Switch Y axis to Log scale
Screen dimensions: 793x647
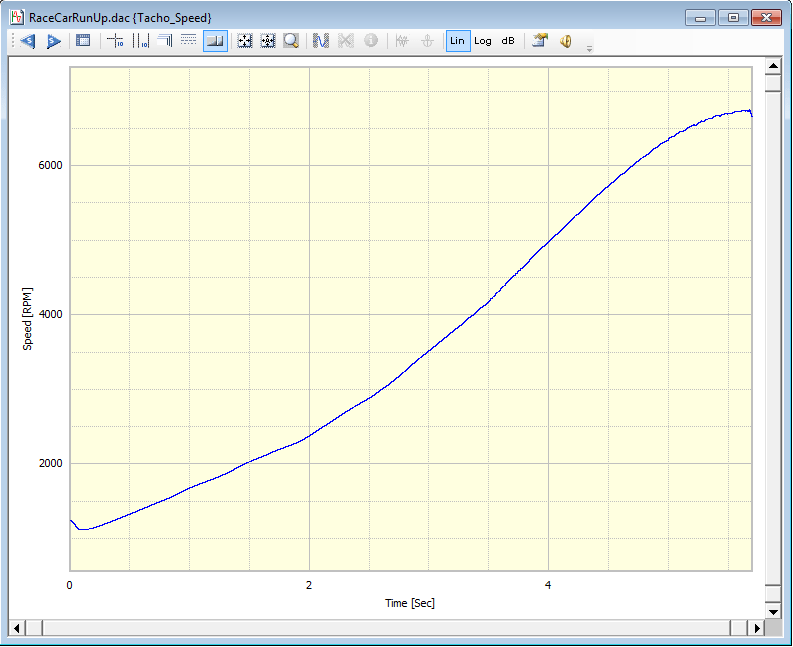click(x=483, y=41)
